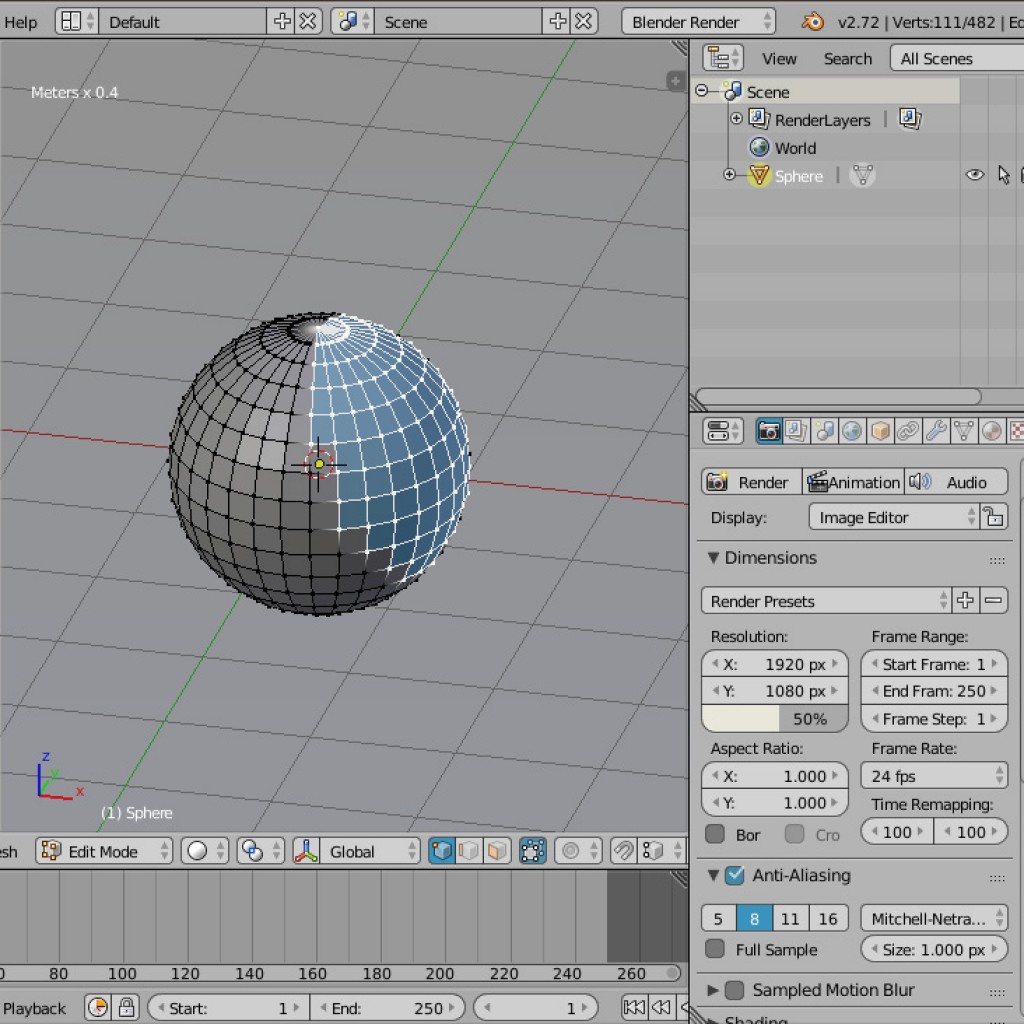
Task: Click the Render Layers properties tab
Action: pos(796,431)
